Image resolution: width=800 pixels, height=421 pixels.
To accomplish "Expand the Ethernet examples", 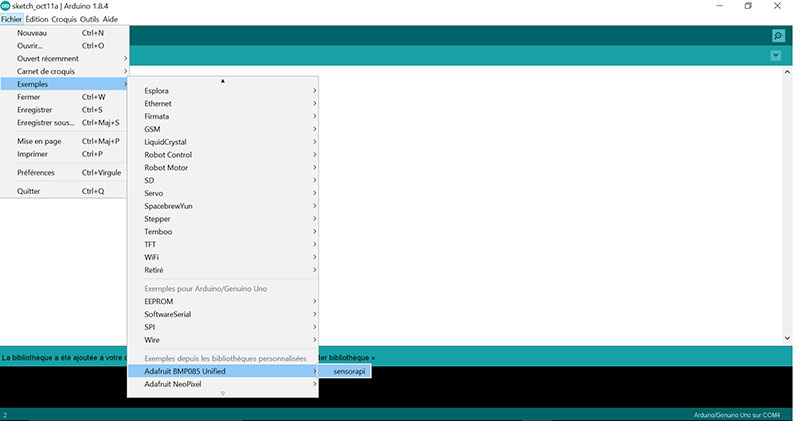I will [x=223, y=103].
